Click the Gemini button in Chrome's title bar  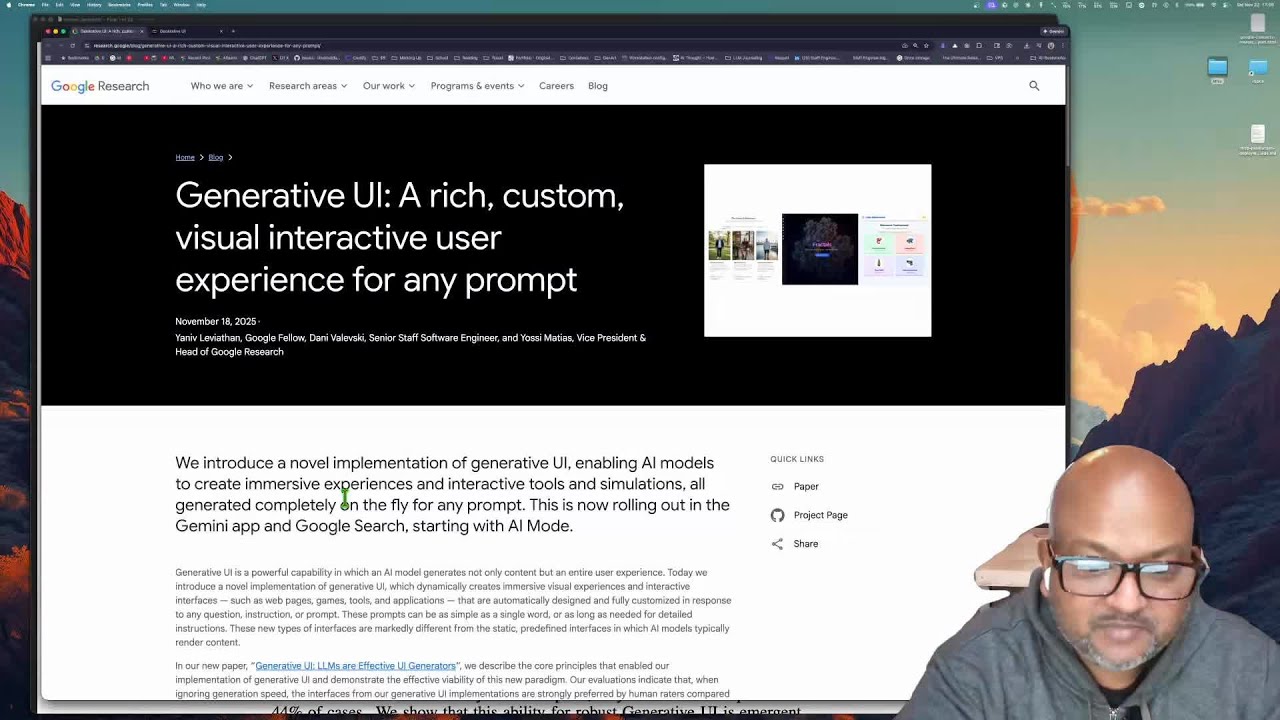(1054, 31)
